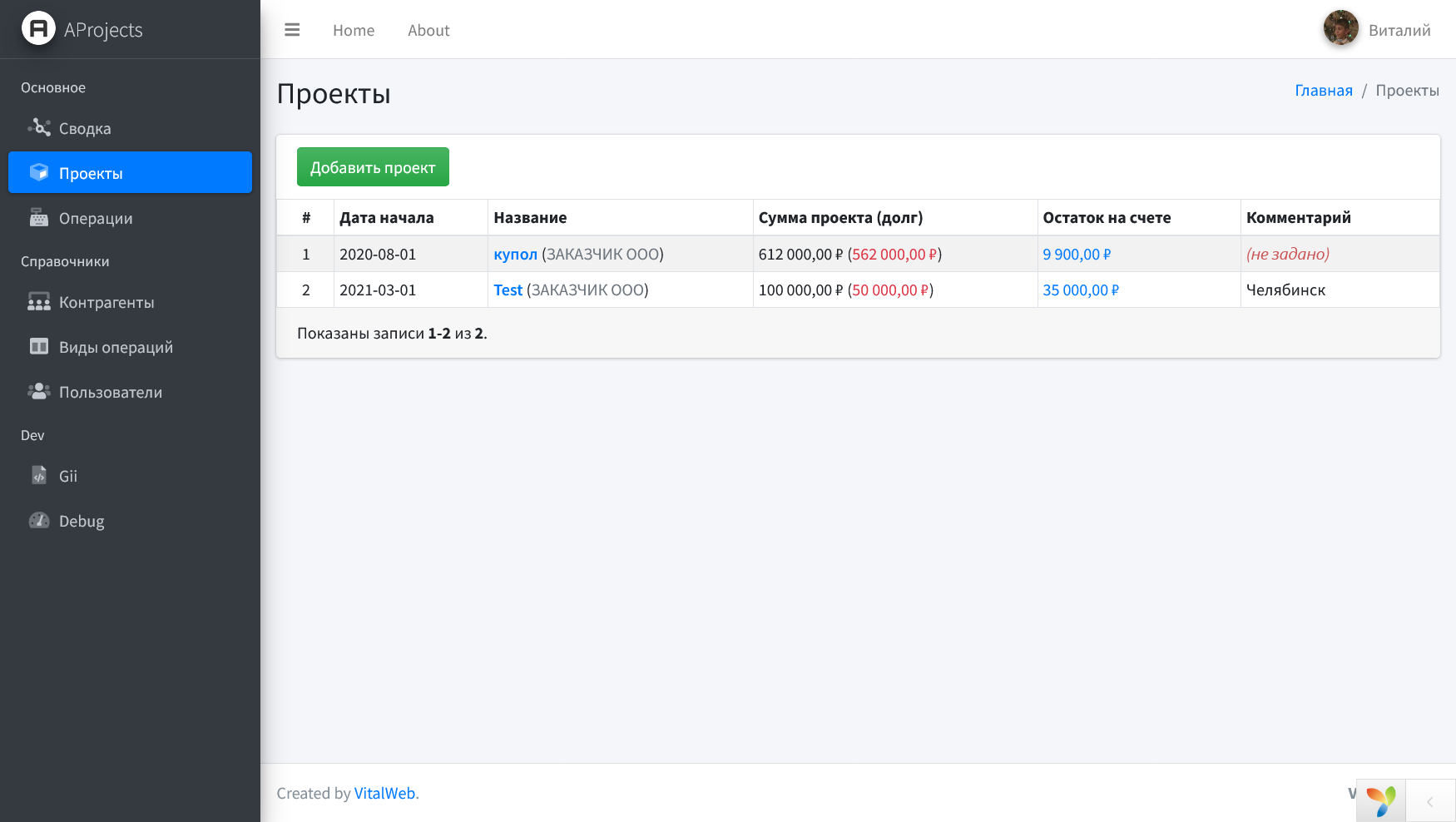1456x822 pixels.
Task: Click the 35 000,00 ₽ balance link
Action: click(x=1081, y=290)
